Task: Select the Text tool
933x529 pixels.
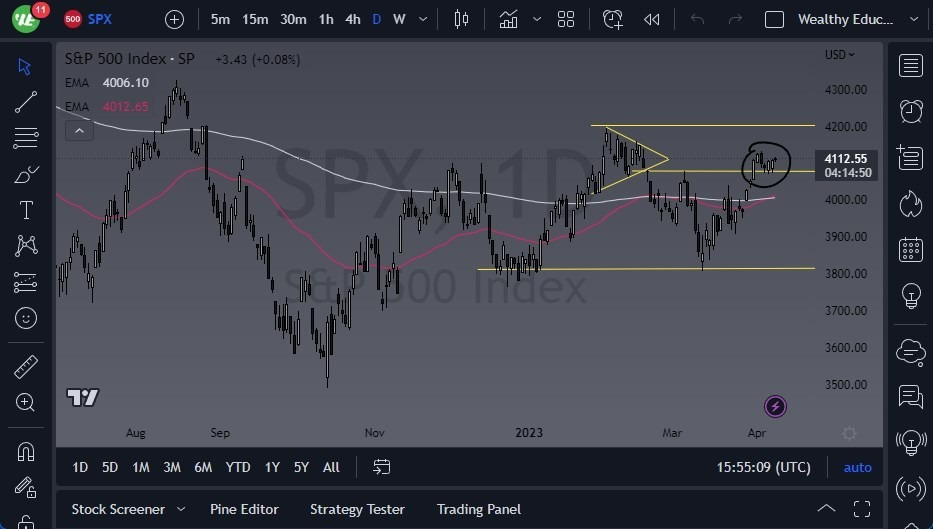Action: 26,210
